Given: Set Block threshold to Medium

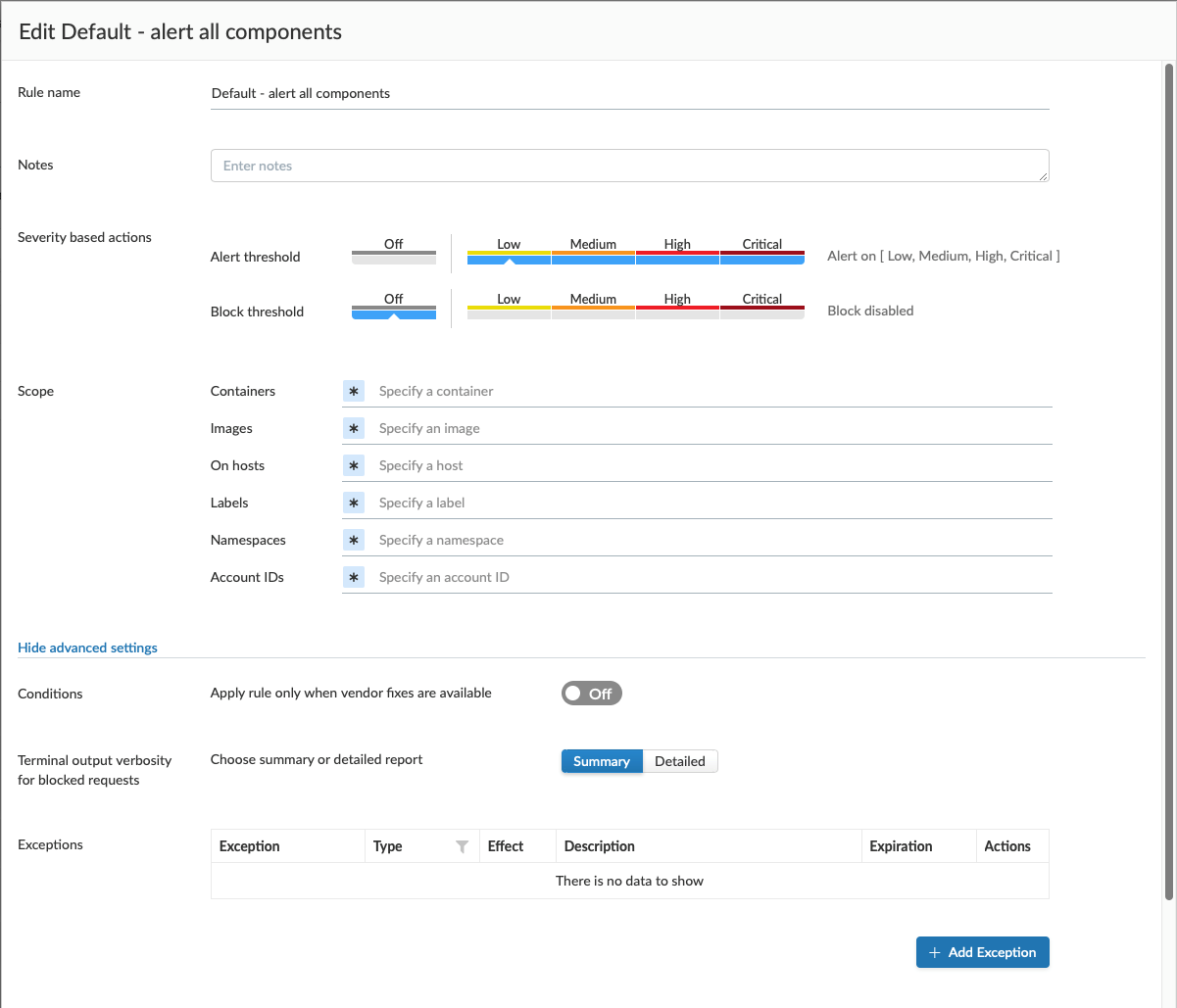Looking at the screenshot, I should click(x=593, y=308).
